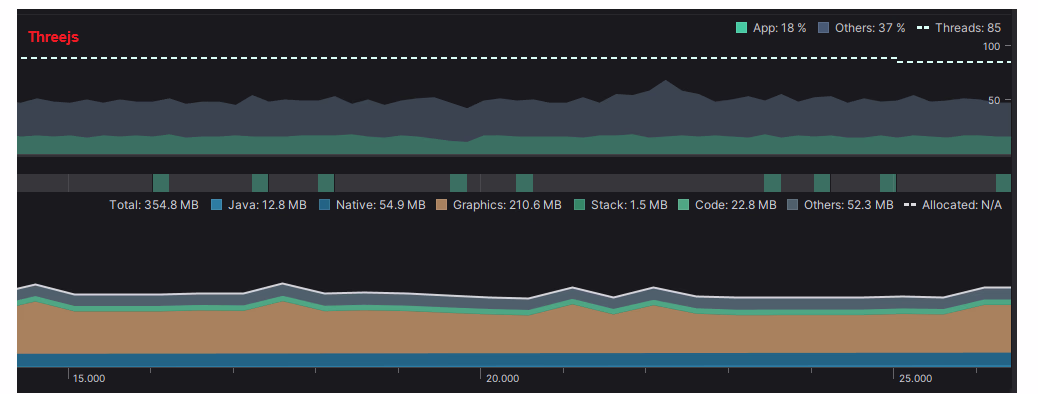Click the orange Graphics memory area
This screenshot has height=394, width=1038.
click(513, 333)
